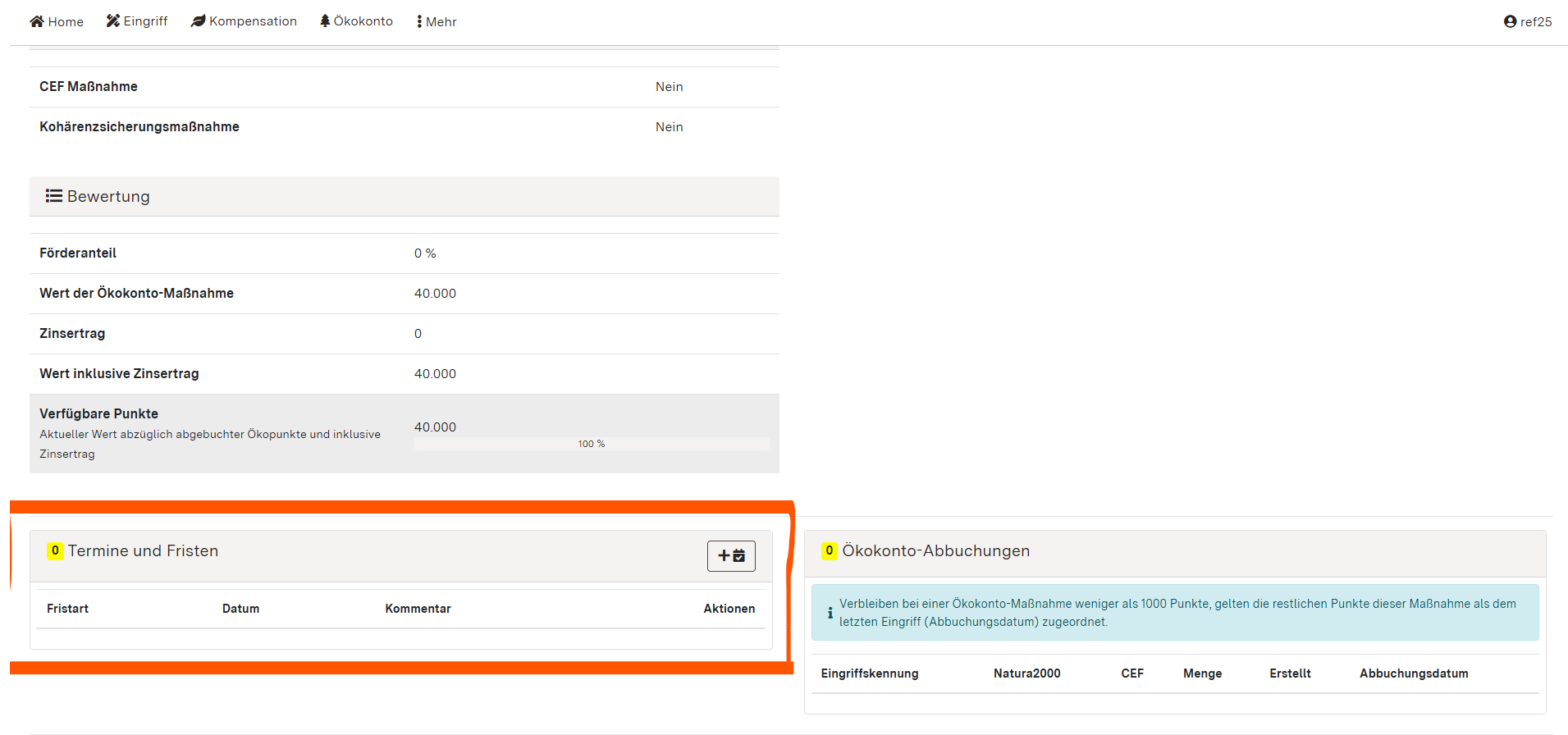Expand the Mehr dropdown menu
This screenshot has width=1568, height=735.
437,21
